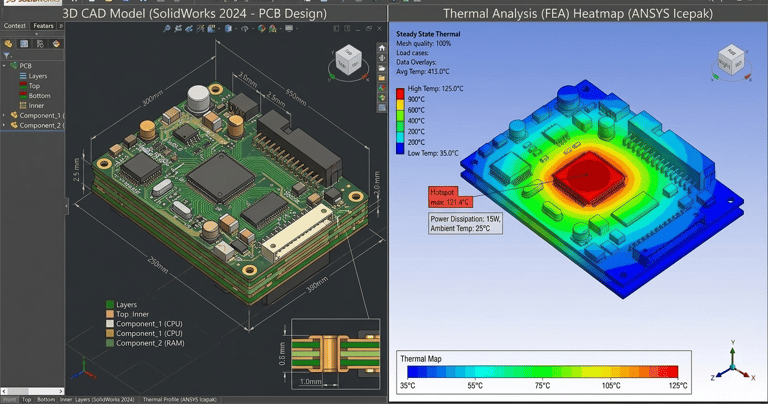Click the Avg Temp: 413.0°C readout
Image resolution: width=768 pixels, height=404 pixels.
[423, 71]
